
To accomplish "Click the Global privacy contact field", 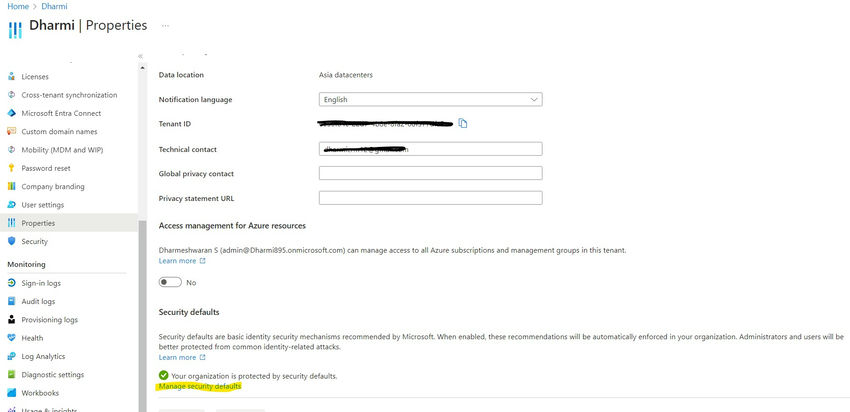I will [x=430, y=173].
